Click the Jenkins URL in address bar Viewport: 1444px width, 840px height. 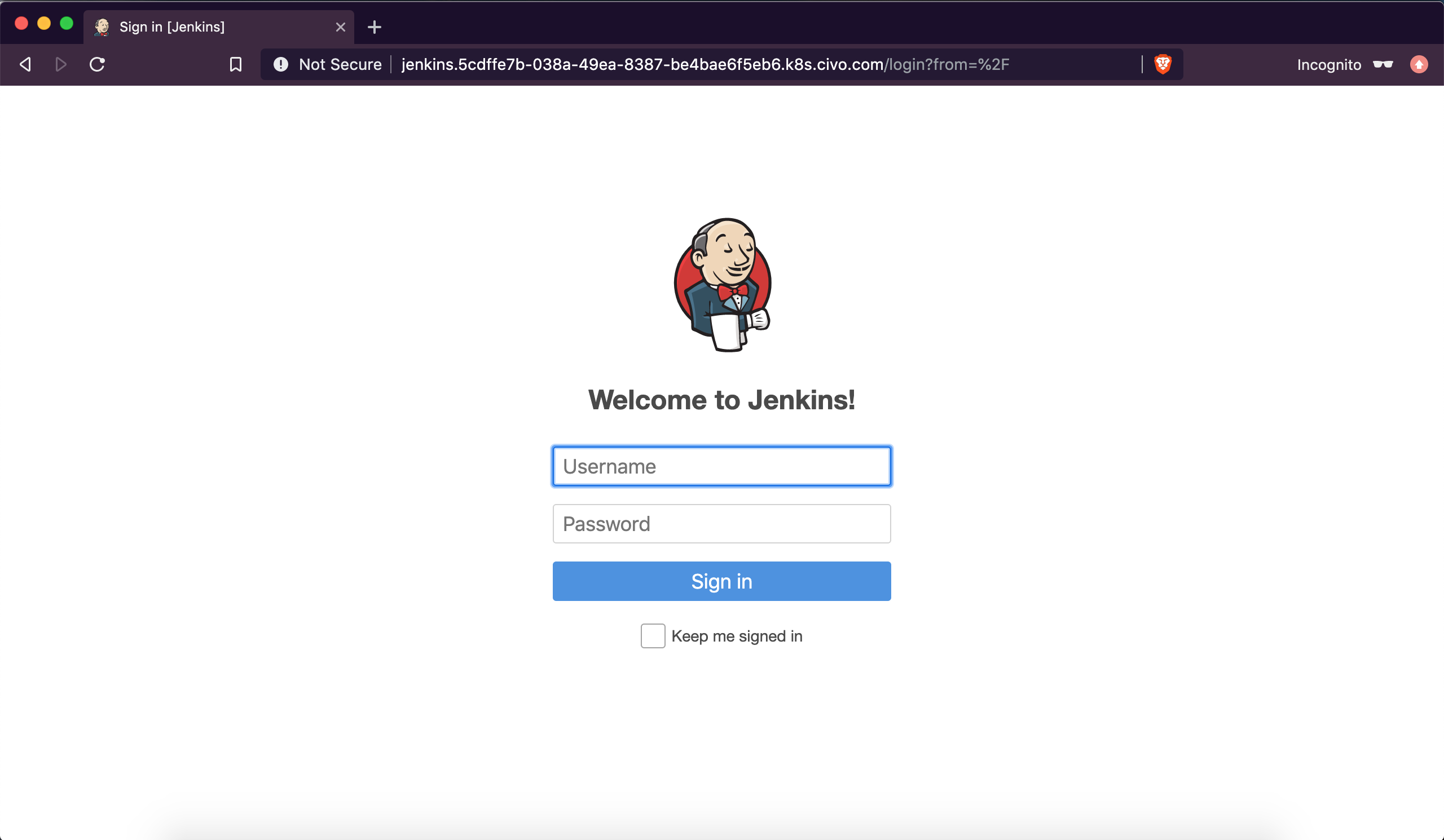(x=705, y=64)
